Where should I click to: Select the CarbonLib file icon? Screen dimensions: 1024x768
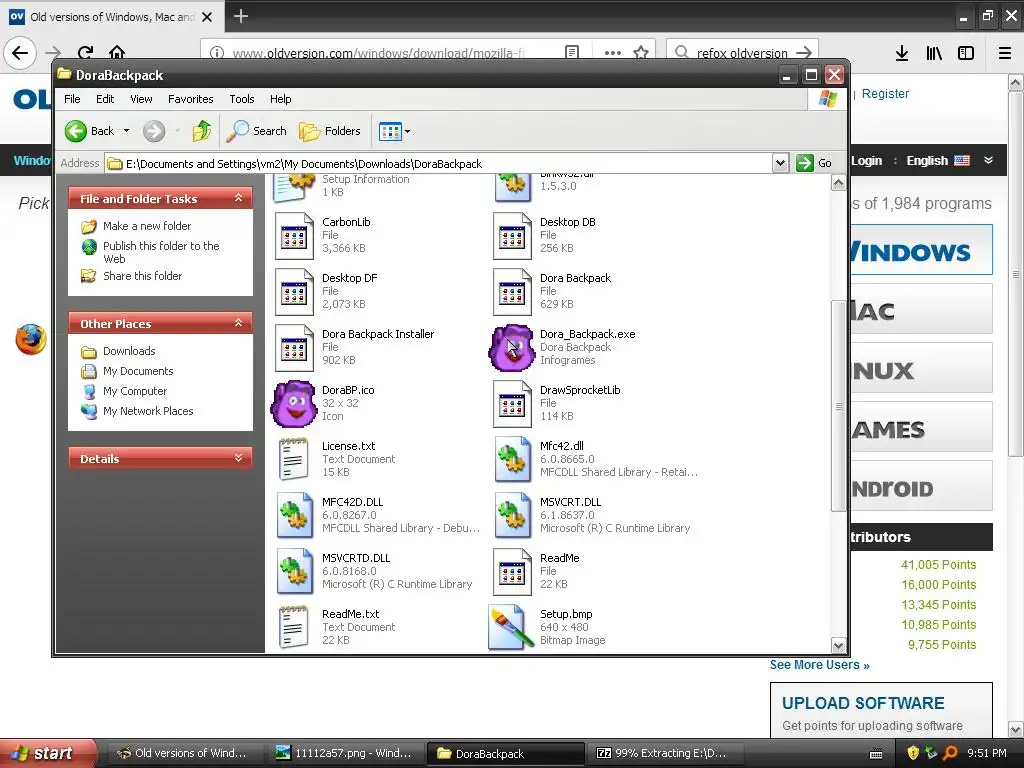[294, 236]
